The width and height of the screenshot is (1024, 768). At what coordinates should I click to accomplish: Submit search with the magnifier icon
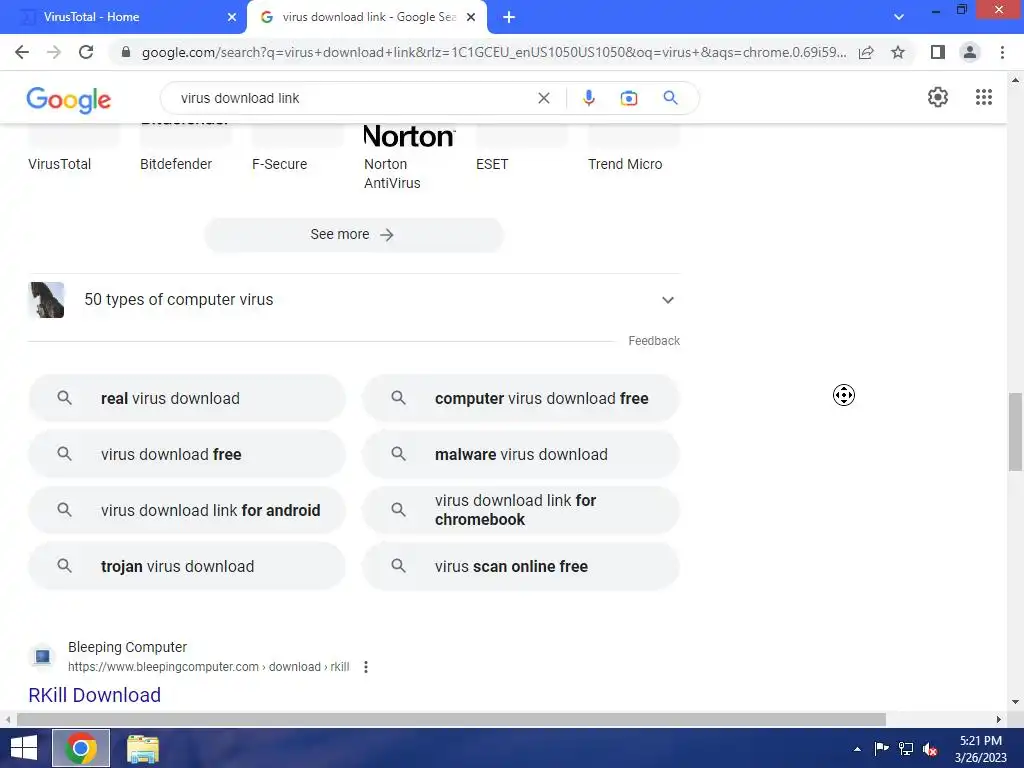coord(670,98)
